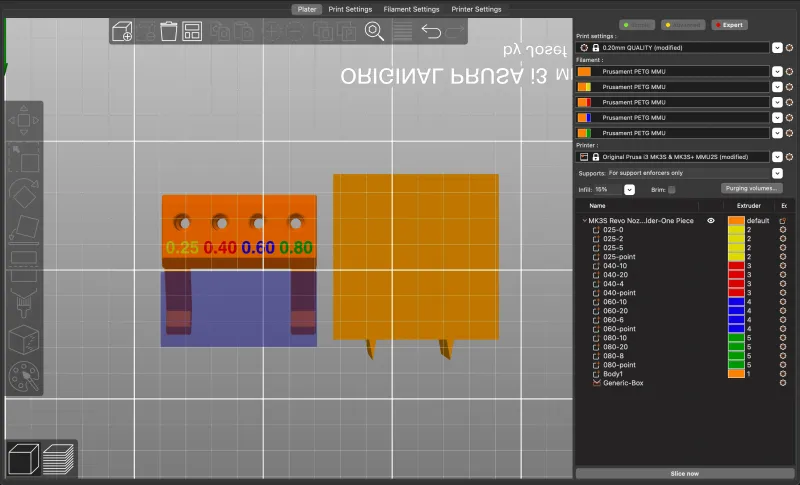Select the Expert mode option
The width and height of the screenshot is (800, 485).
(730, 23)
